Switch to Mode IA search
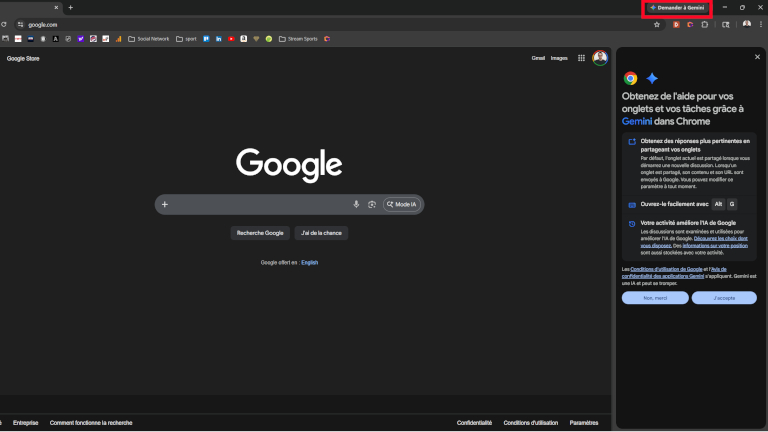 [x=402, y=204]
